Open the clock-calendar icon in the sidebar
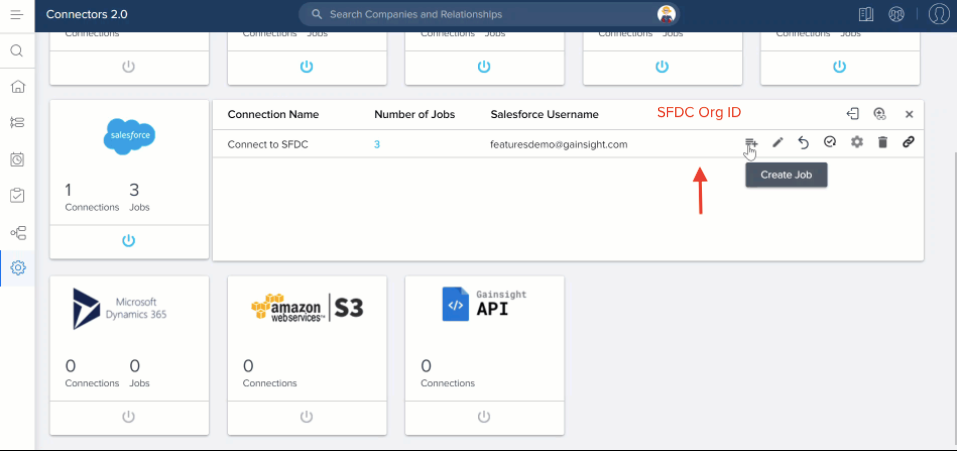This screenshot has width=957, height=452. (x=17, y=159)
